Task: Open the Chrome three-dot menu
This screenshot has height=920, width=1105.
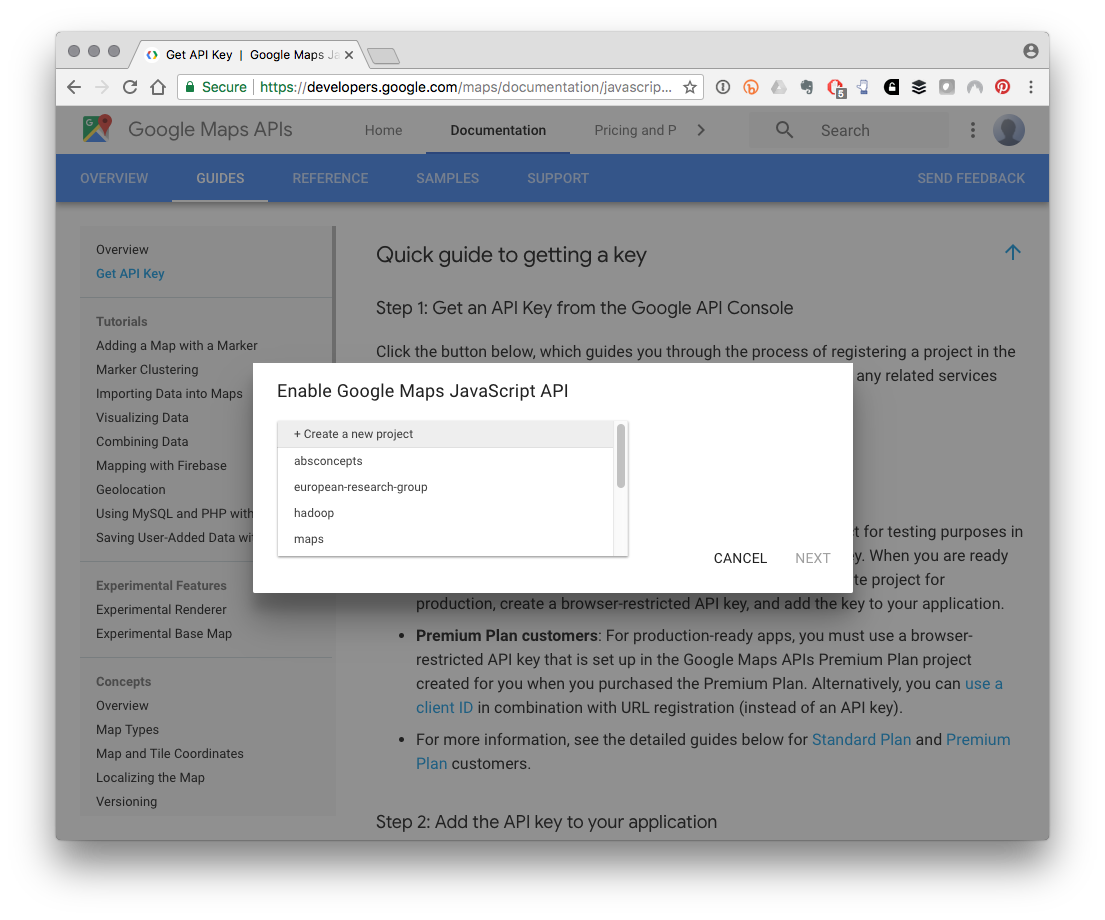Action: point(1031,87)
